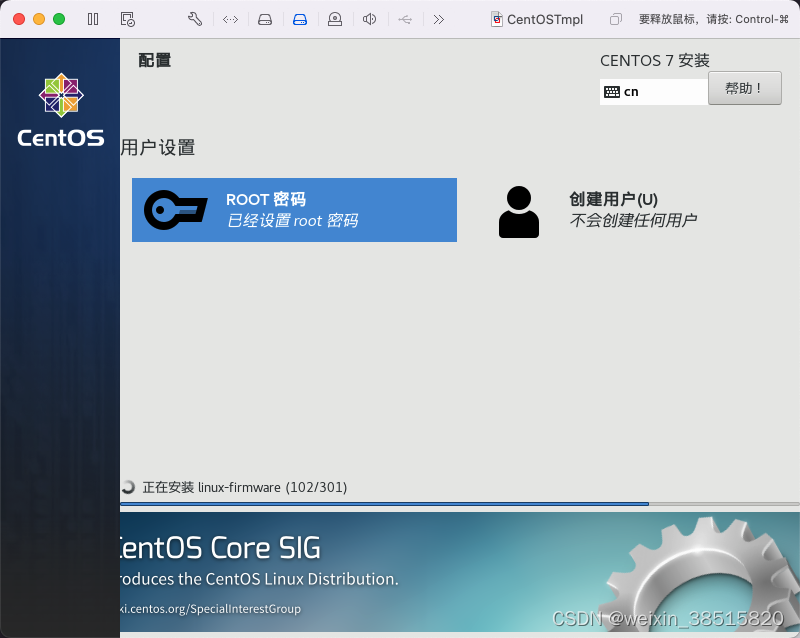Click the 配置 heading
This screenshot has height=638, width=800.
tap(155, 60)
